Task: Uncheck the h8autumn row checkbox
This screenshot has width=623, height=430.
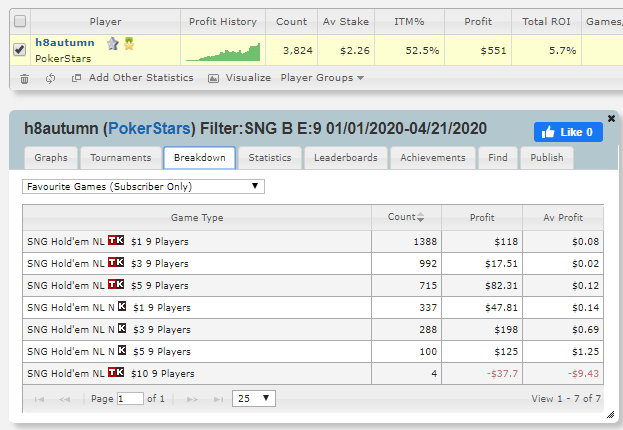Action: click(x=20, y=50)
